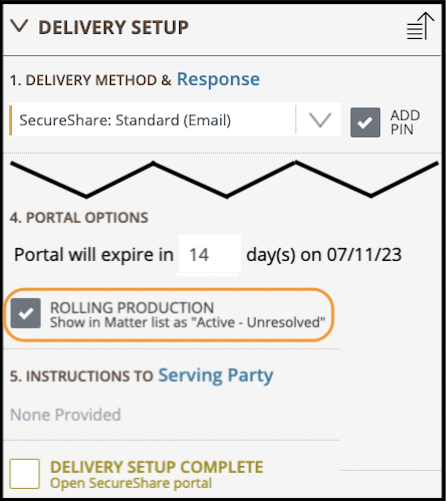Open the SecureShare delivery method dropdown arrow
Screen dimensions: 446x501
(x=320, y=120)
